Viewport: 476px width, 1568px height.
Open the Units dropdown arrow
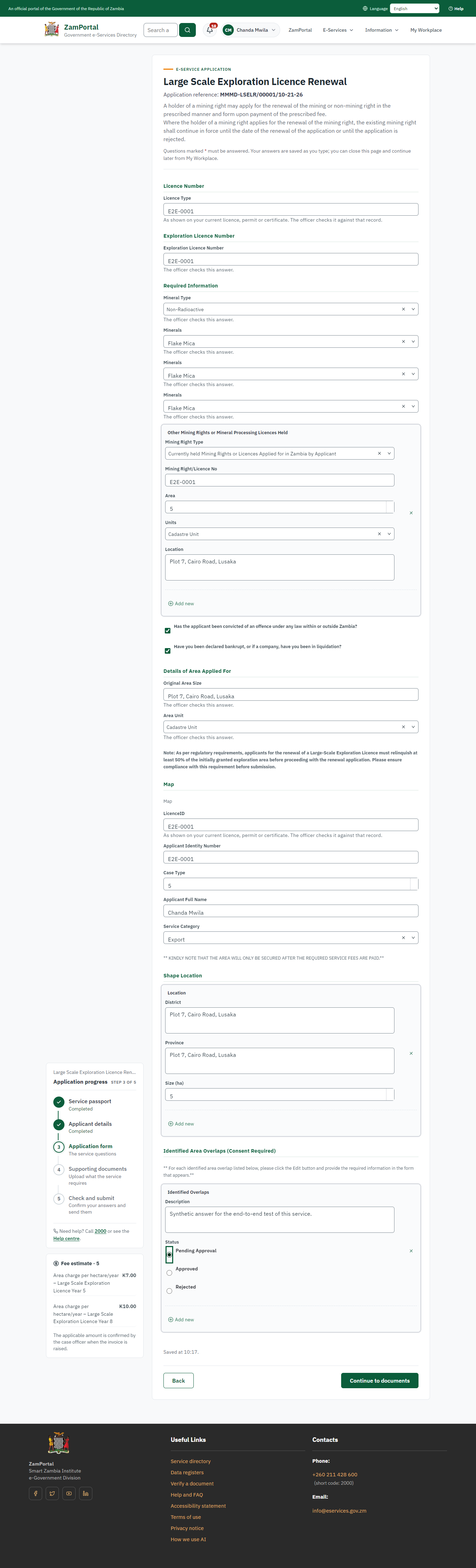tap(390, 534)
